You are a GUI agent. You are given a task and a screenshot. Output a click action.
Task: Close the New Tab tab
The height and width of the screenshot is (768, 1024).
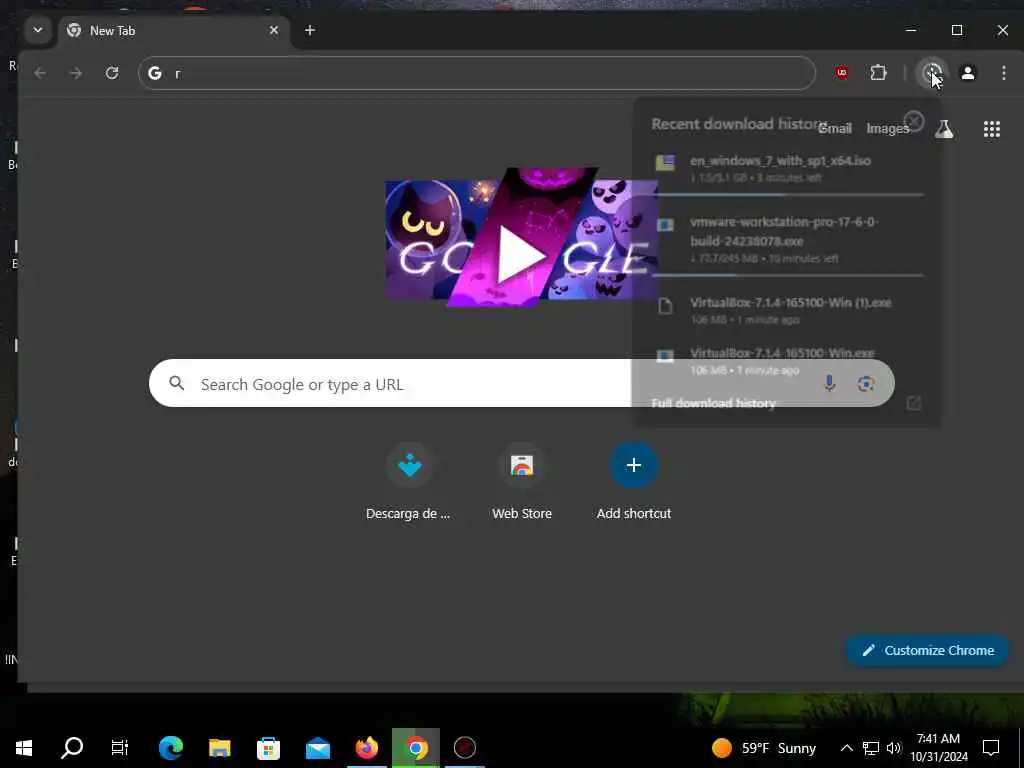pyautogui.click(x=274, y=30)
